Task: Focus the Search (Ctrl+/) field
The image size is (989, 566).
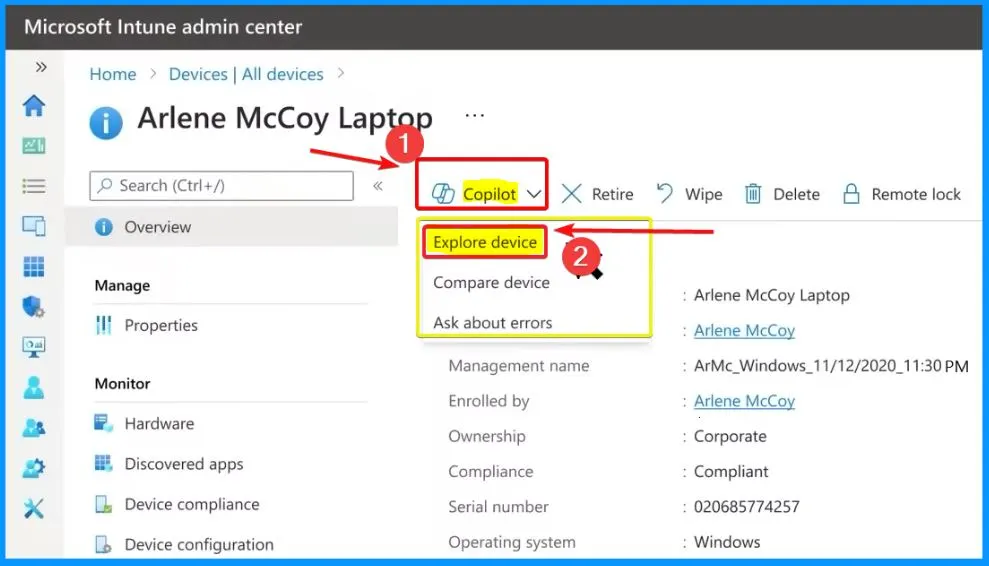Action: pyautogui.click(x=221, y=186)
